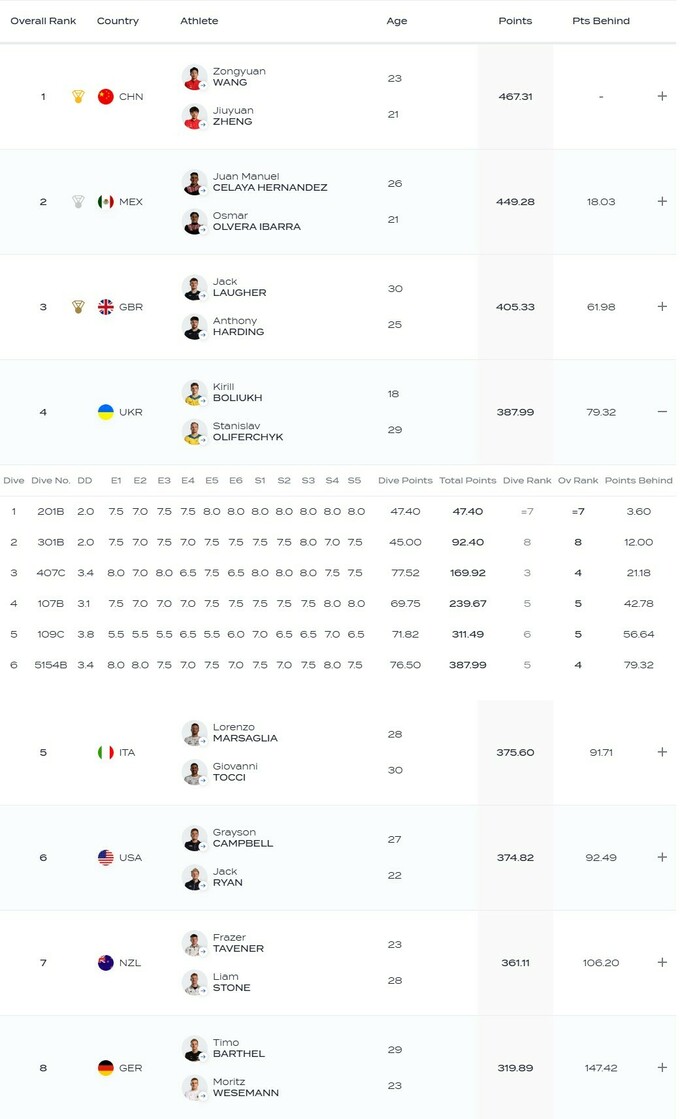Click the China flag icon
The width and height of the screenshot is (680, 1119).
[106, 97]
